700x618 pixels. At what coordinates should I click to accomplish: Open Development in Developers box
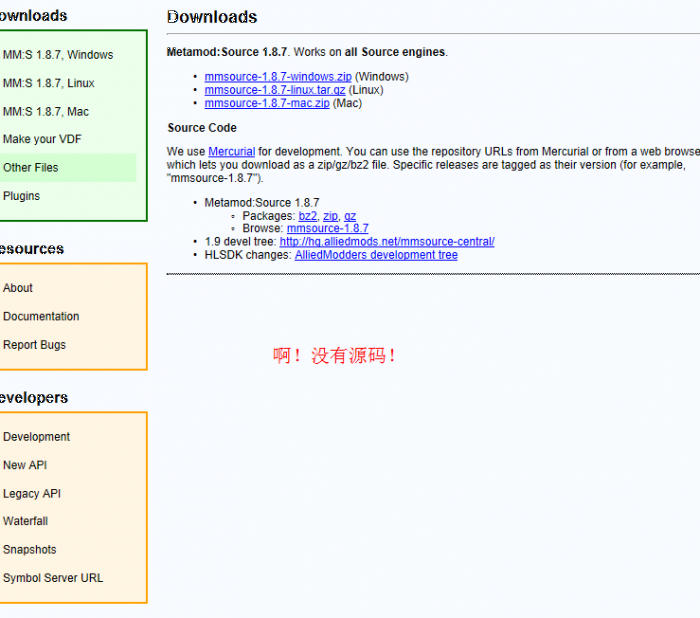click(37, 436)
